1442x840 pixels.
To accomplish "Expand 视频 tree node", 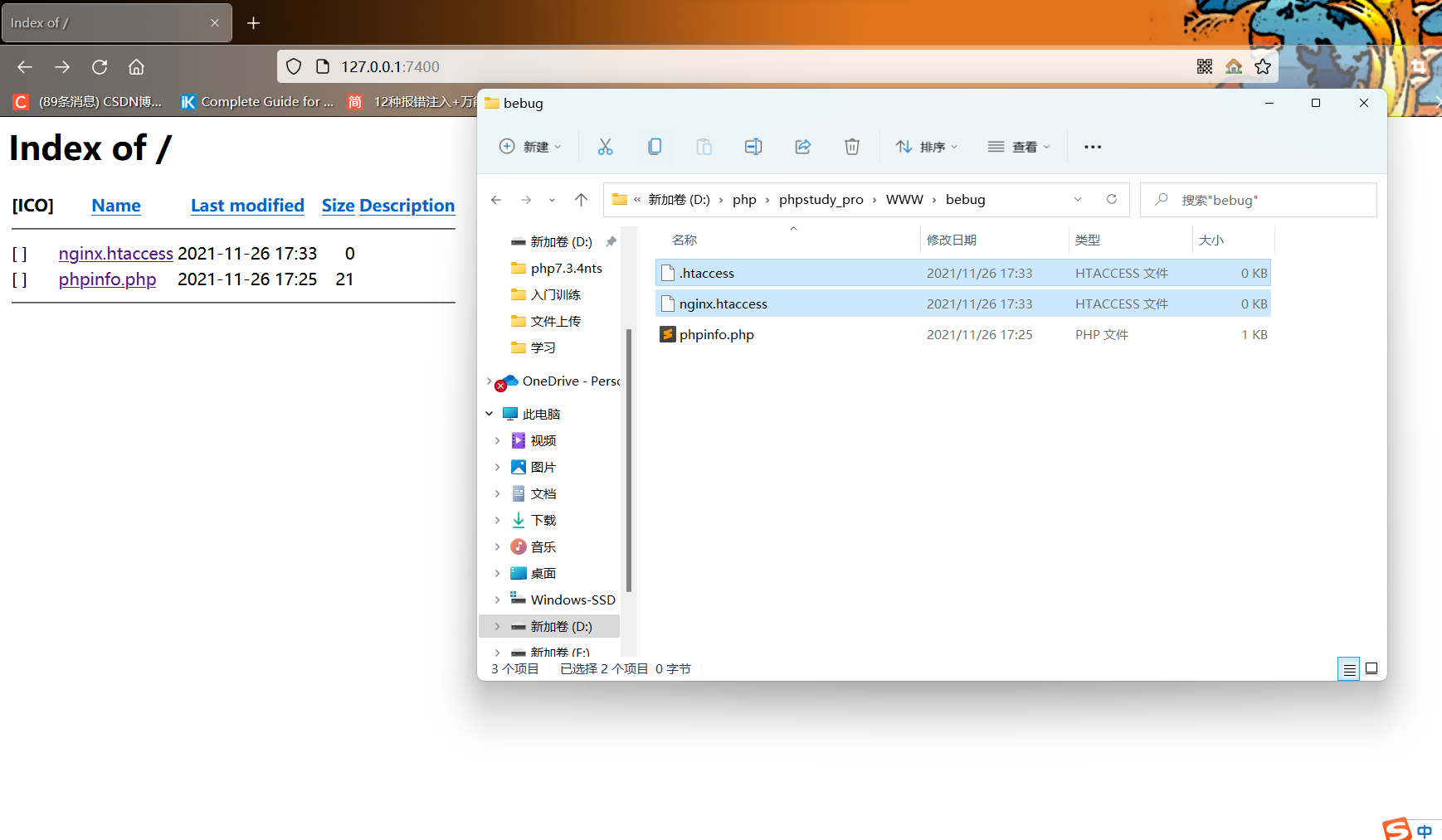I will pos(497,440).
